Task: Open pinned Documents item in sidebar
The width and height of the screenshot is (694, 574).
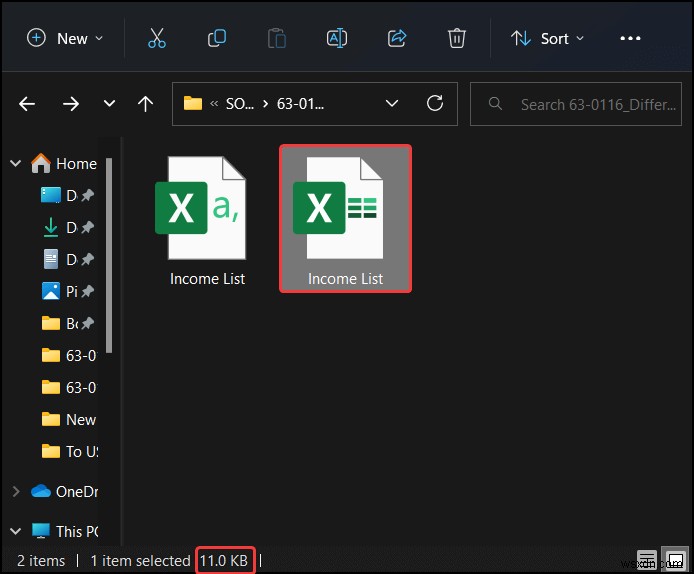Action: (x=67, y=259)
